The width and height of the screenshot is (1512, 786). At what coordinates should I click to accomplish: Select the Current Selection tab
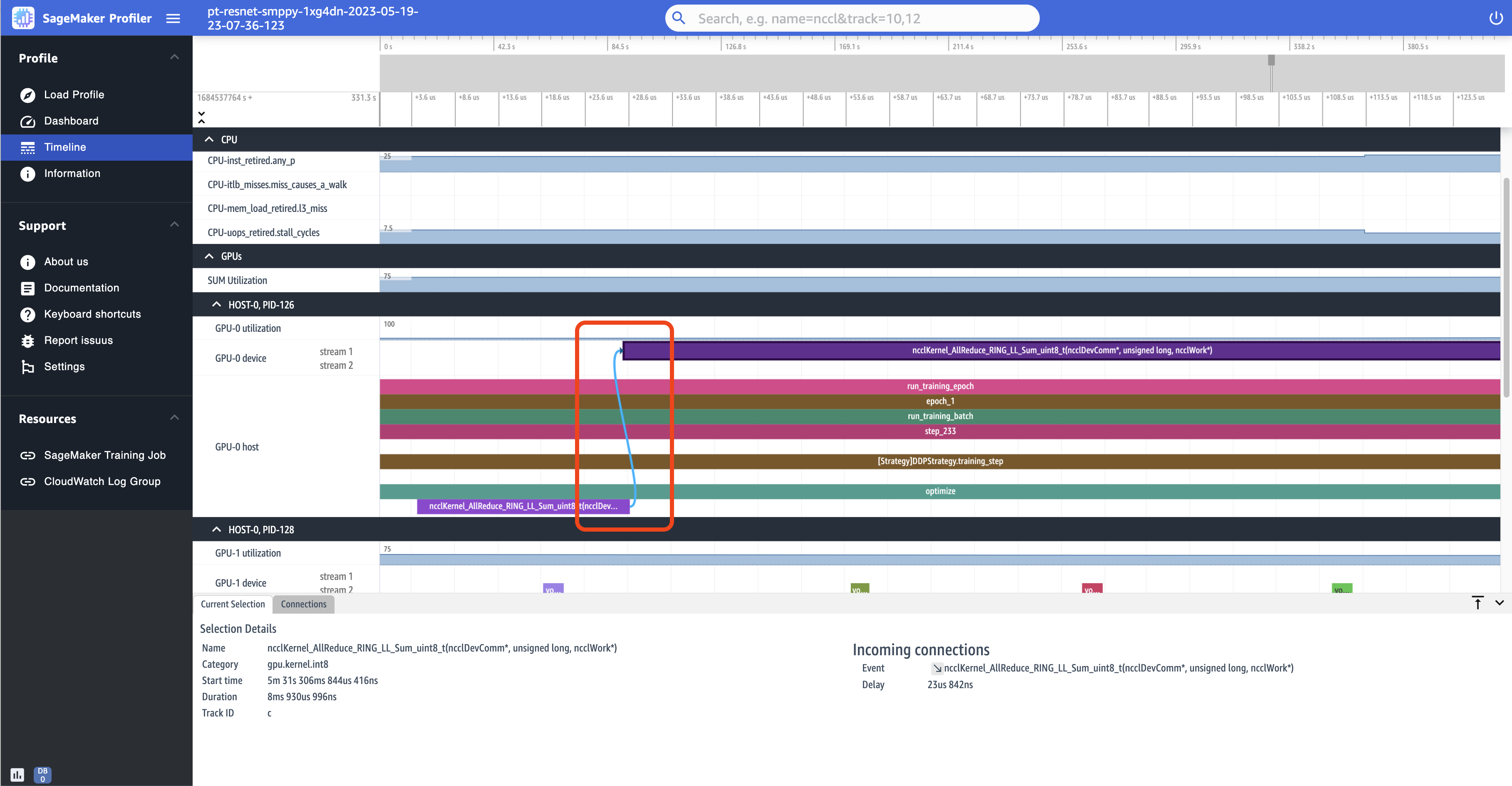[x=232, y=604]
